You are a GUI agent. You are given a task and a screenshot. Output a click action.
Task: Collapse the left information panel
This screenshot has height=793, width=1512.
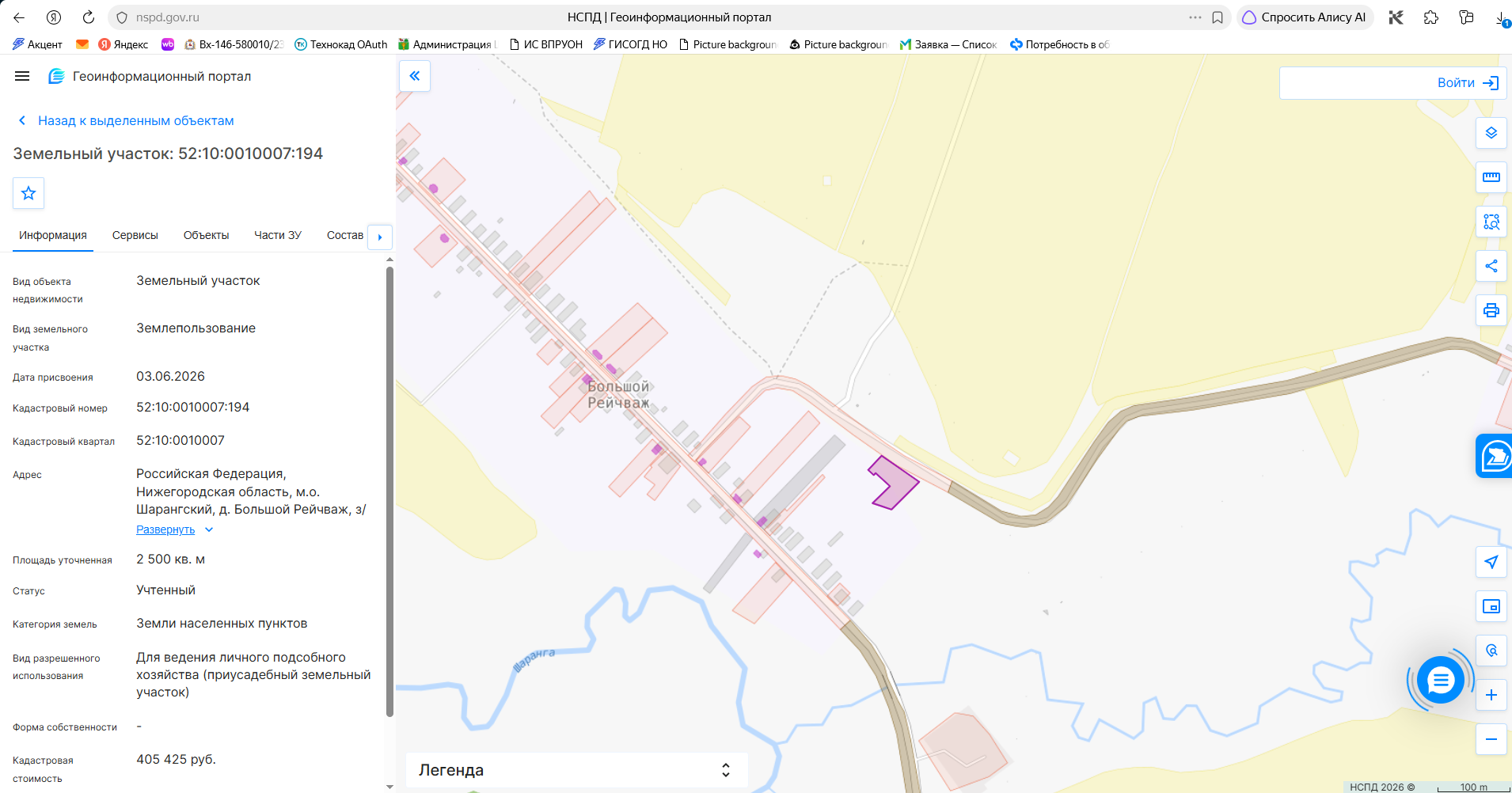[x=415, y=76]
